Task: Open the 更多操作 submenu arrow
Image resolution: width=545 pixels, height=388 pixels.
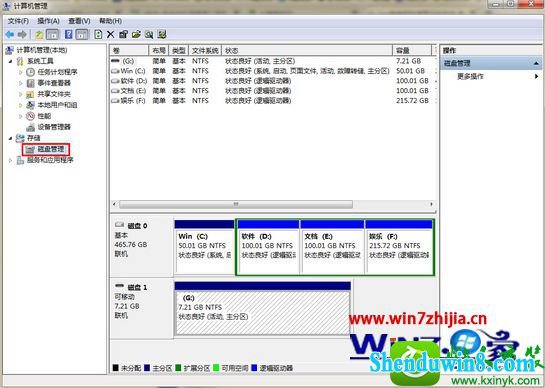Action: click(536, 76)
